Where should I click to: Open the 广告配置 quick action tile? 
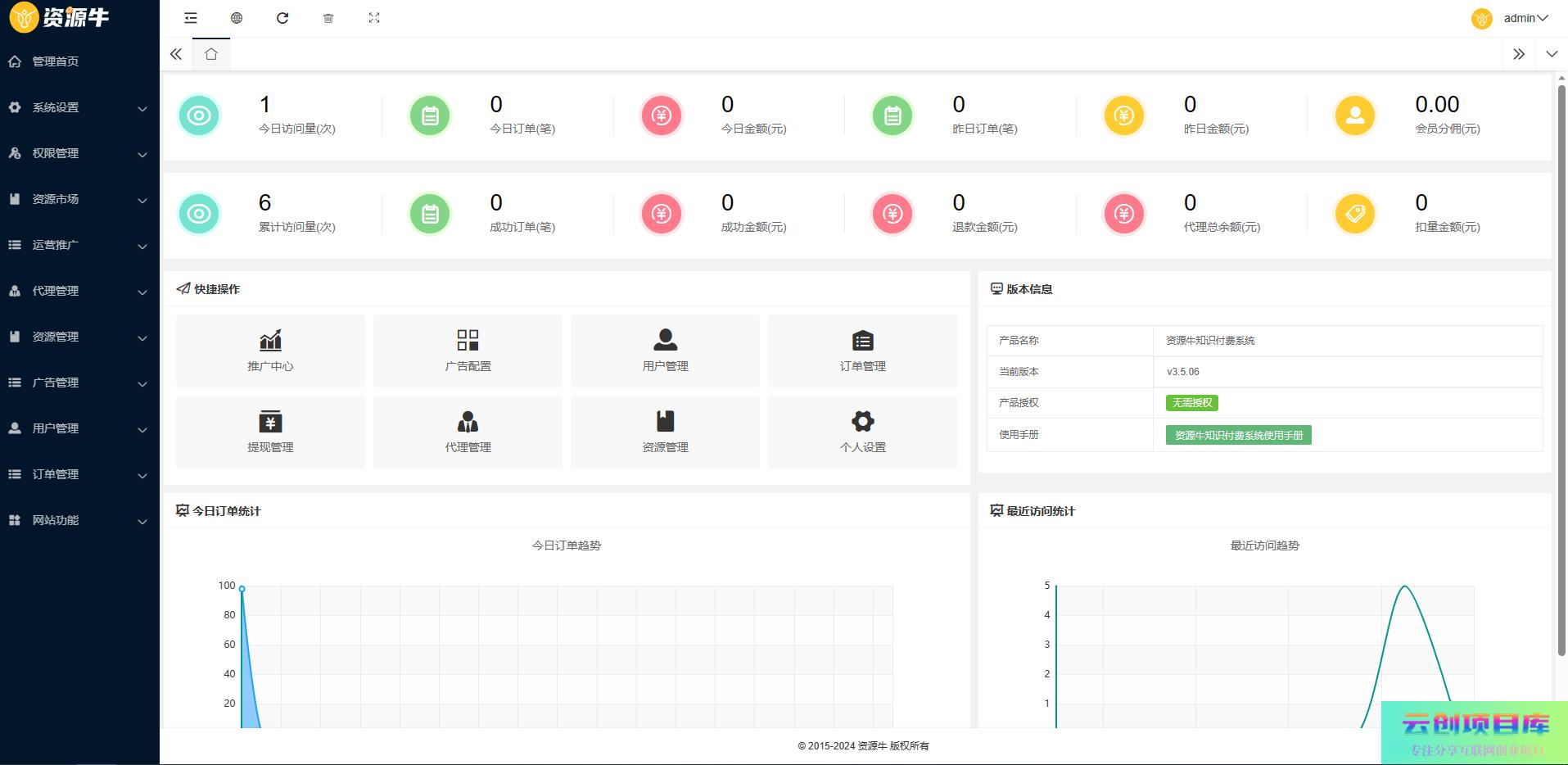[x=468, y=351]
